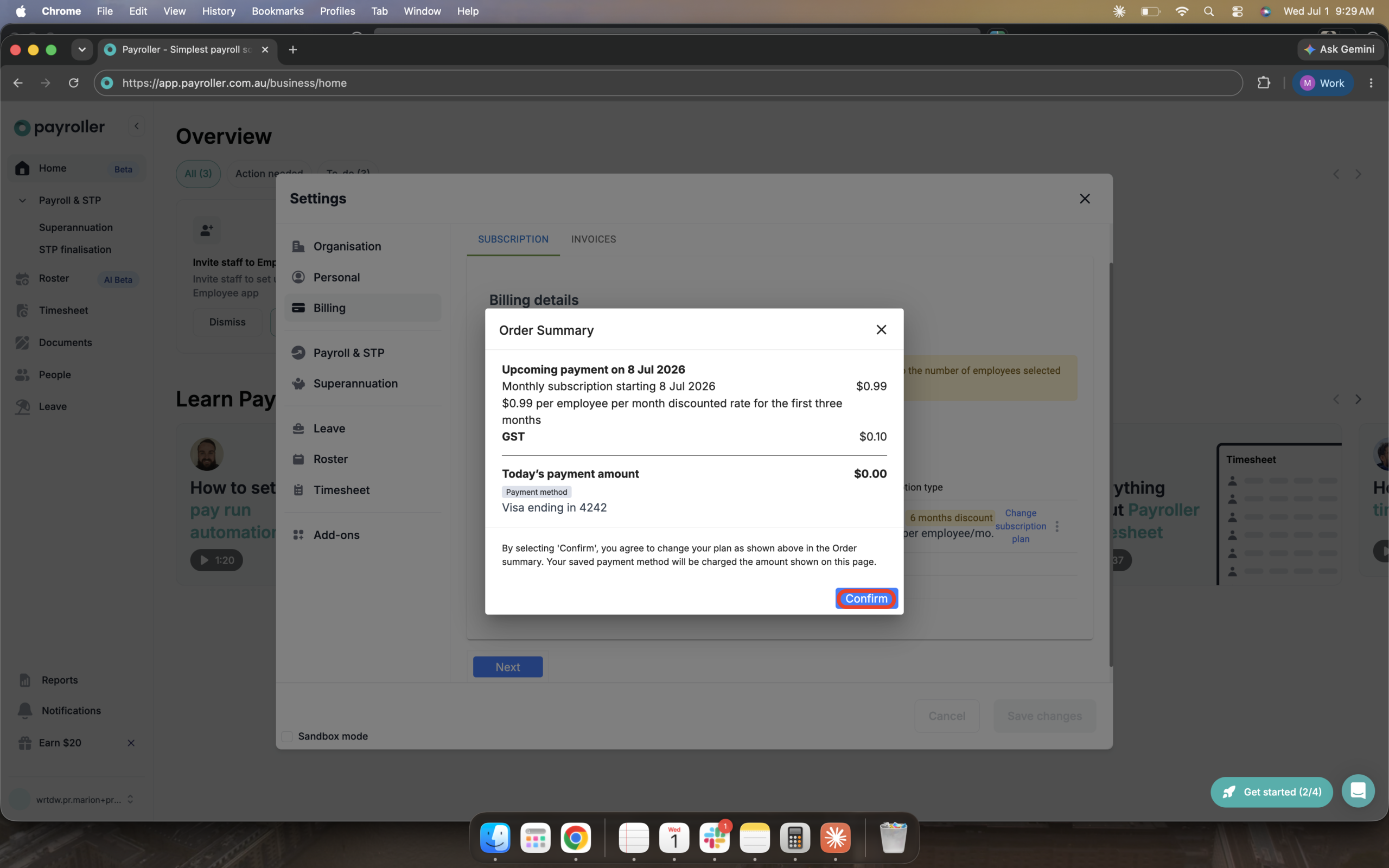Show previous Learn Payroller video
The width and height of the screenshot is (1389, 868).
(1336, 399)
